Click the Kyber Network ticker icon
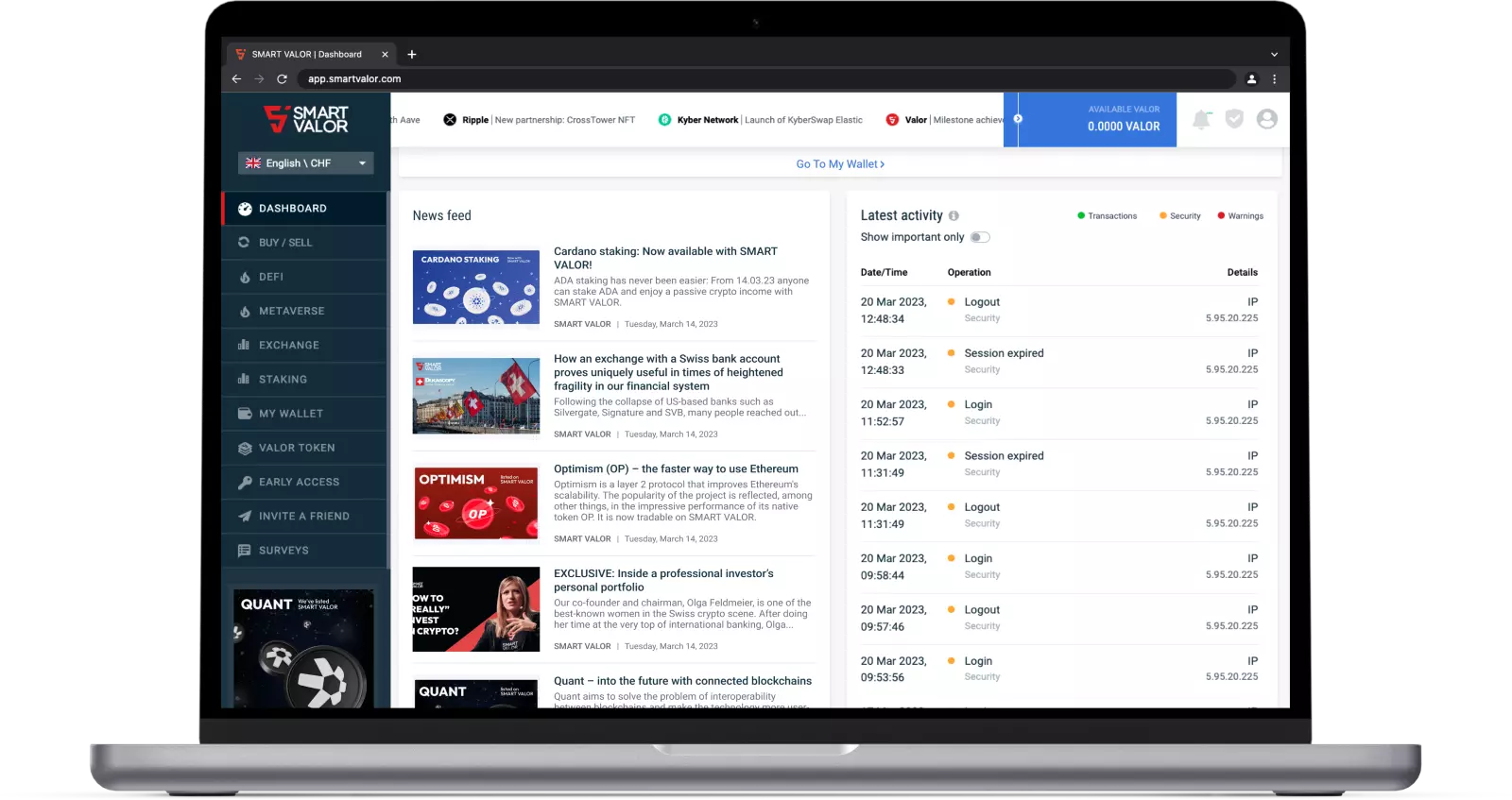Viewport: 1512px width, 800px height. 664,120
